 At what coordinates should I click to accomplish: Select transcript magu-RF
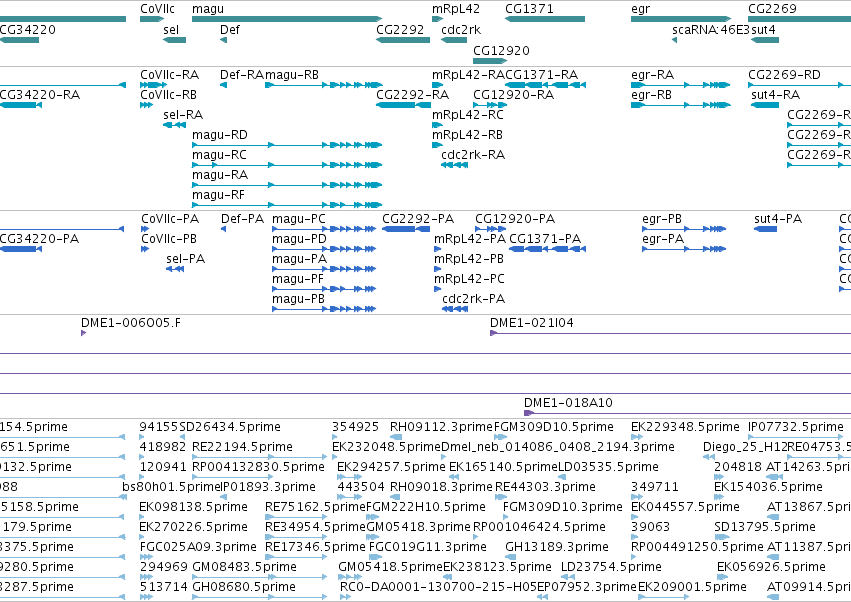287,205
